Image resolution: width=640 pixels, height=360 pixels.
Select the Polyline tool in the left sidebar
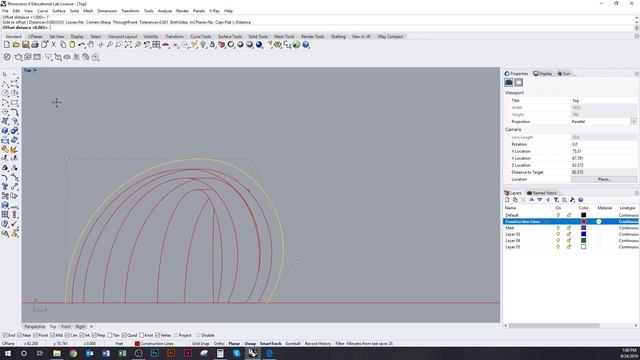[x=5, y=84]
